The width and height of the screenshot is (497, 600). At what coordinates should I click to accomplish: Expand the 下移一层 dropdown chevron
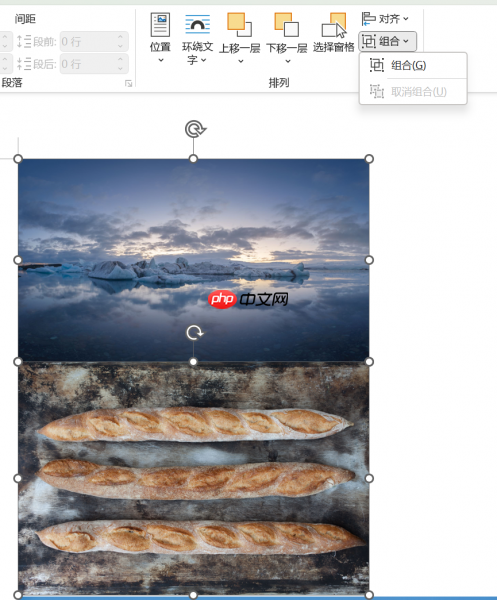click(288, 61)
